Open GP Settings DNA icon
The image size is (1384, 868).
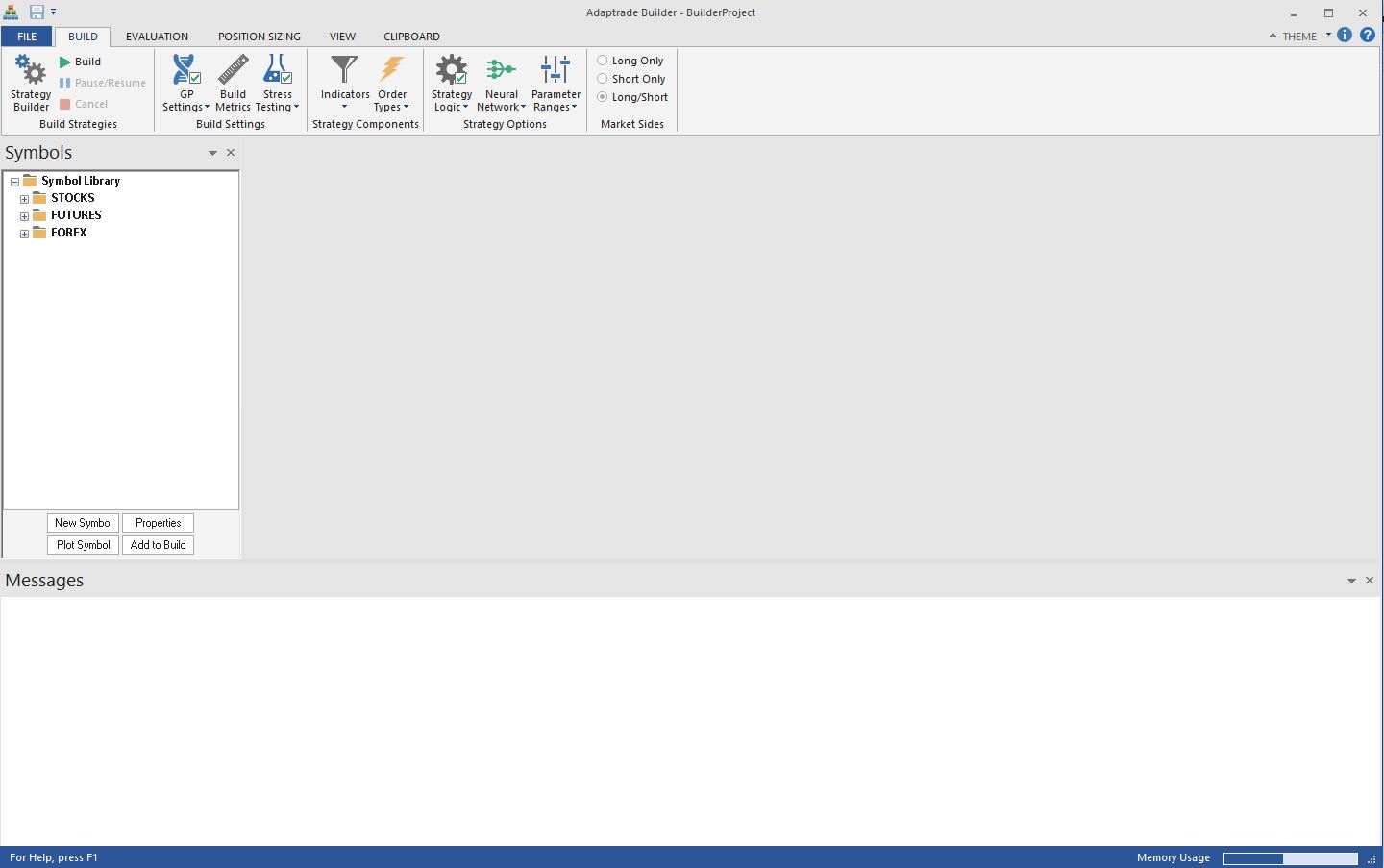[x=186, y=69]
